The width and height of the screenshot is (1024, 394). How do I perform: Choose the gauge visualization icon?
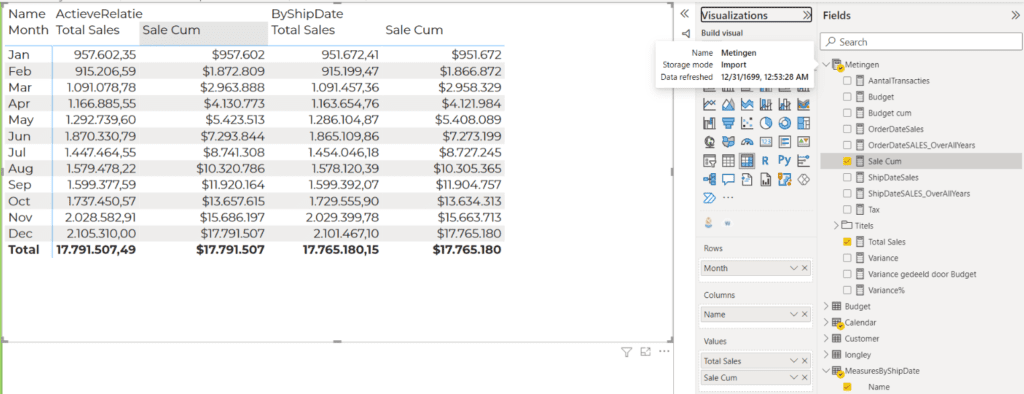(x=747, y=141)
